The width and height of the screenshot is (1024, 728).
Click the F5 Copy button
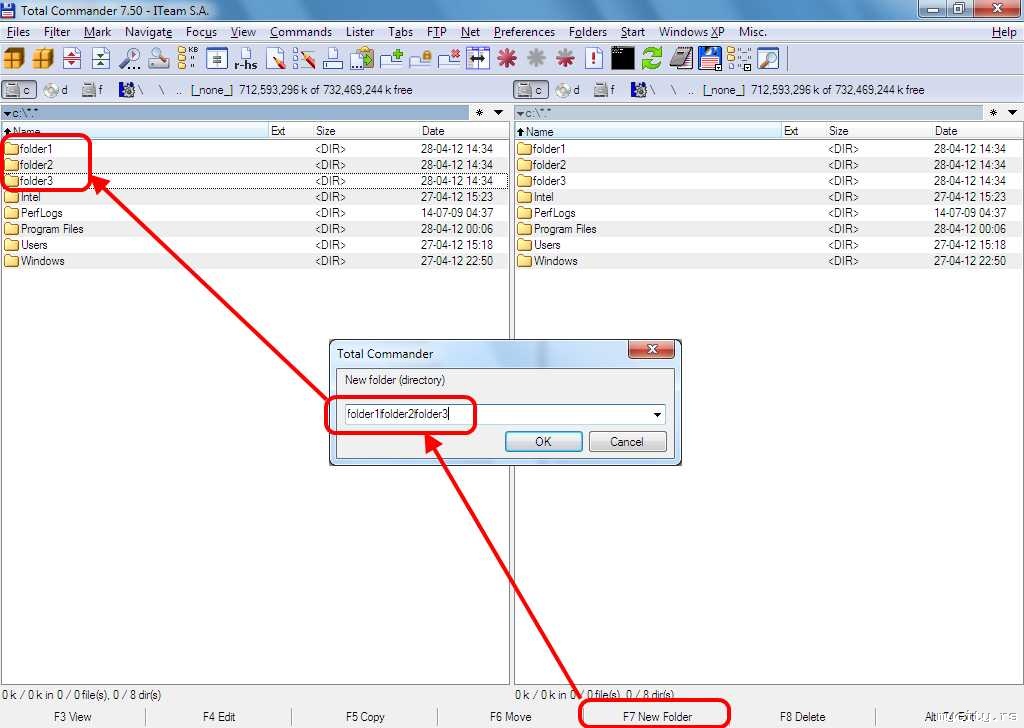365,717
